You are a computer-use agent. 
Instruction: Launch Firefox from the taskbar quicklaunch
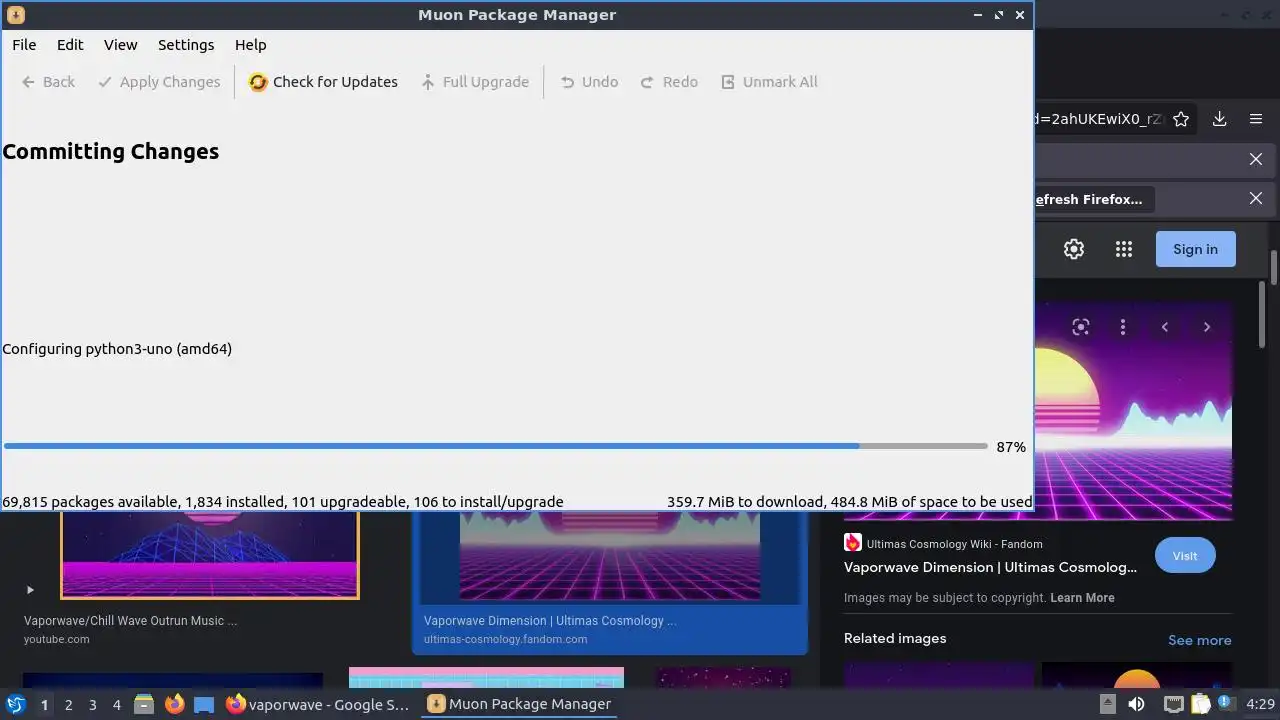[174, 705]
